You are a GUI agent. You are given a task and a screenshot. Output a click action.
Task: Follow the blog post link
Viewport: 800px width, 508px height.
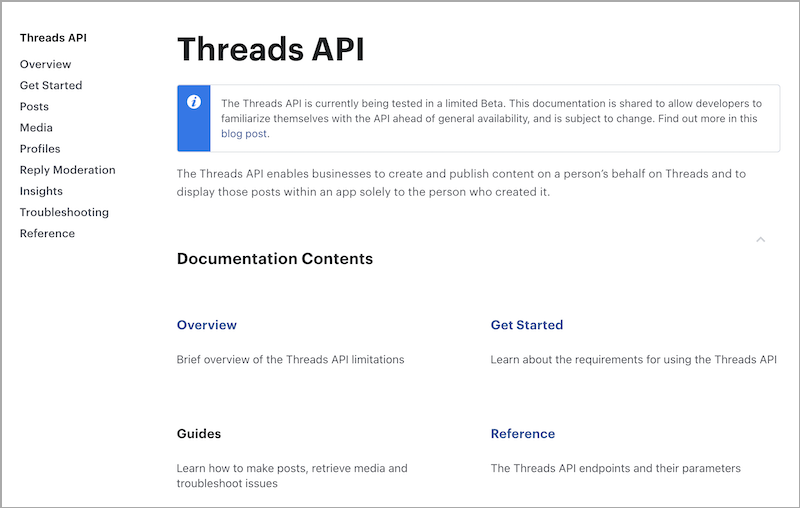[244, 134]
